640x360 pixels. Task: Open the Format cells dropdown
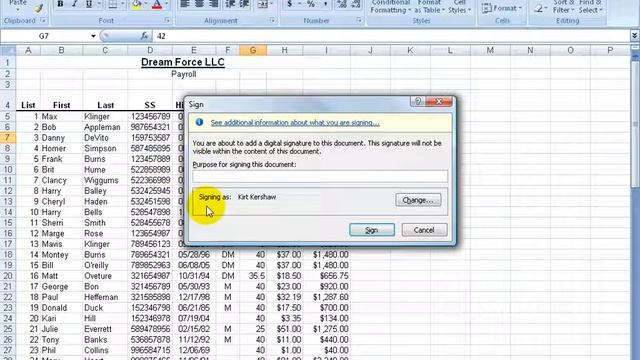click(x=502, y=8)
